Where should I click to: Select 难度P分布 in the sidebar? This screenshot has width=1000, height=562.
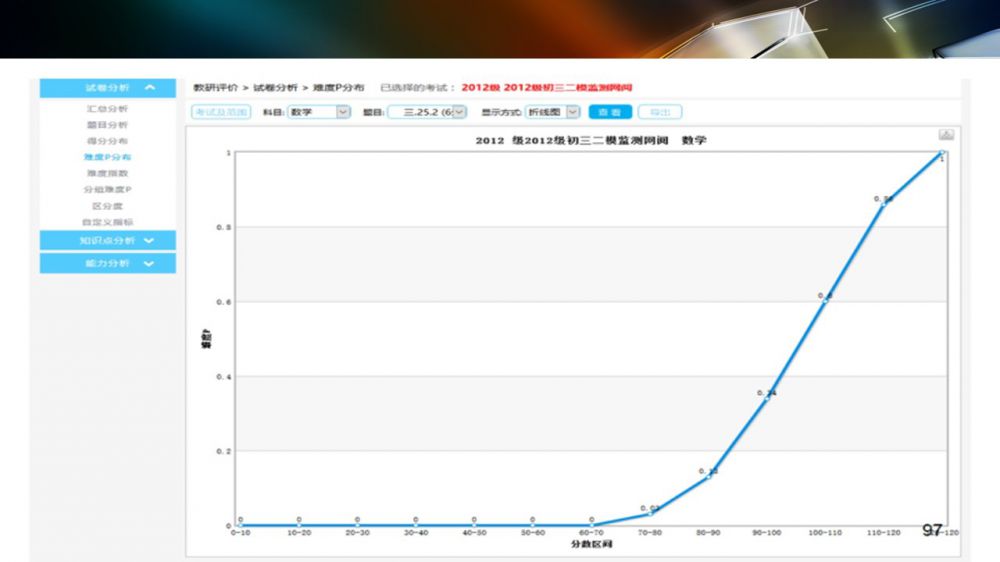(107, 157)
